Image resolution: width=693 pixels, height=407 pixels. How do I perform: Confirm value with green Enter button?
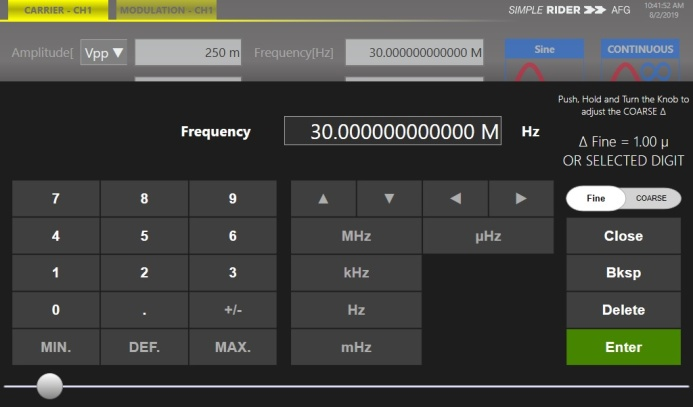click(x=623, y=347)
